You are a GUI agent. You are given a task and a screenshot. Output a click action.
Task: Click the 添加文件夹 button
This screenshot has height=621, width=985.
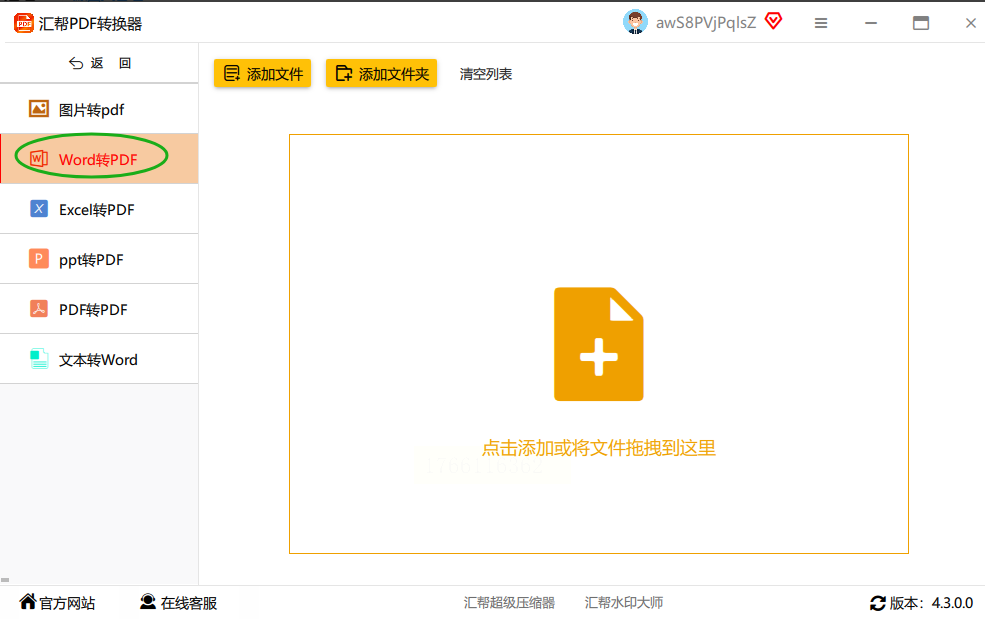(x=381, y=73)
